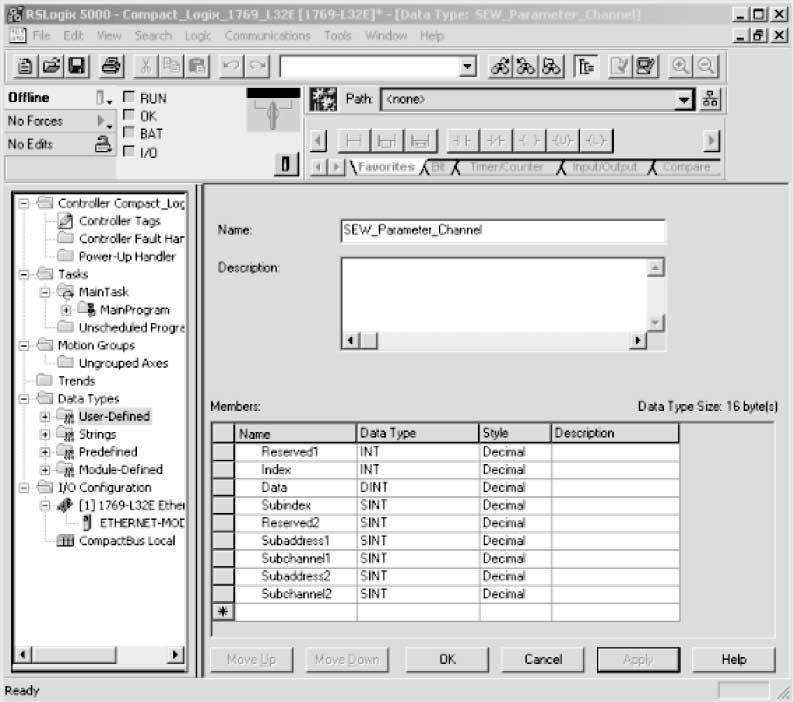Open the No Forces dropdown arrow

tap(104, 121)
